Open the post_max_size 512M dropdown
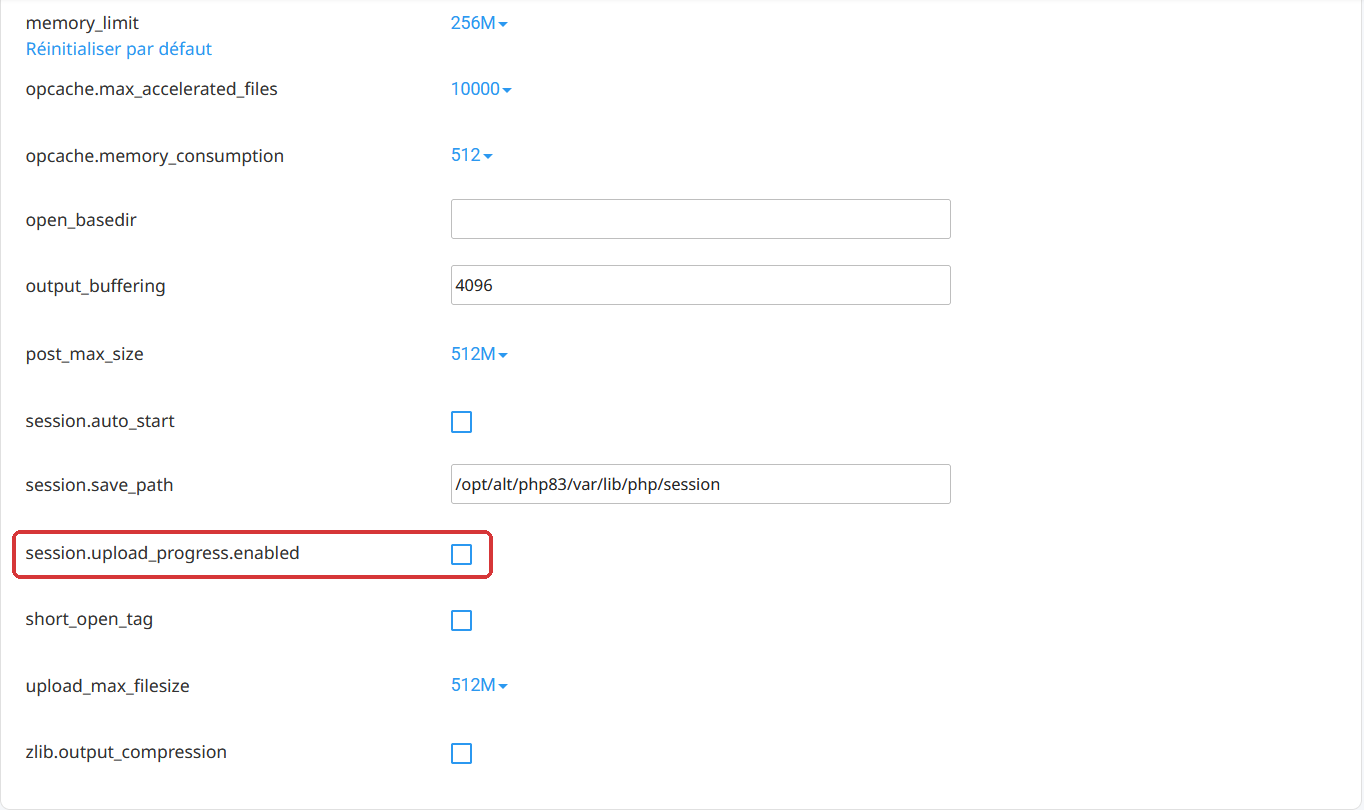This screenshot has height=810, width=1364. tap(479, 354)
